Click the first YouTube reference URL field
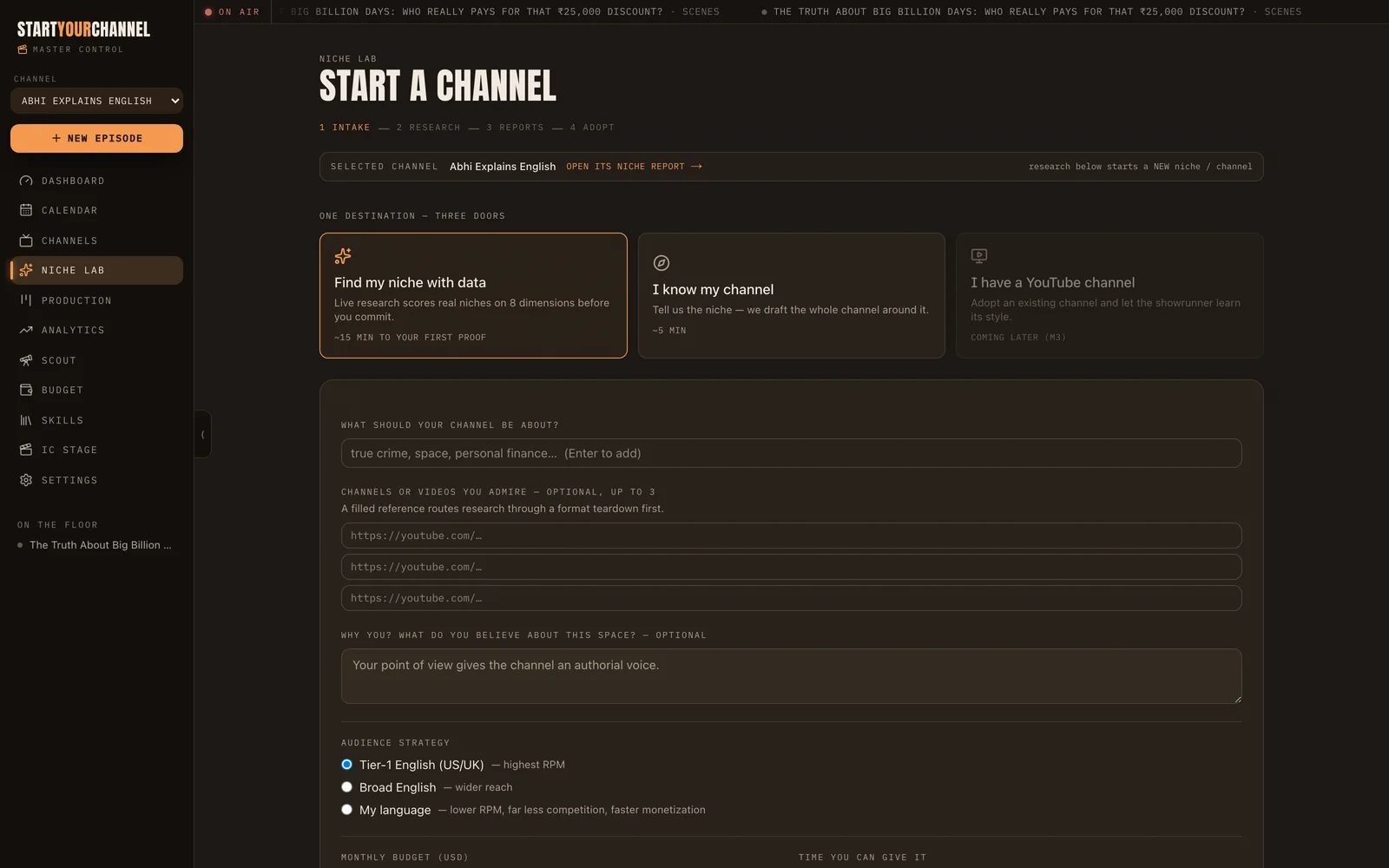The height and width of the screenshot is (868, 1389). tap(791, 536)
